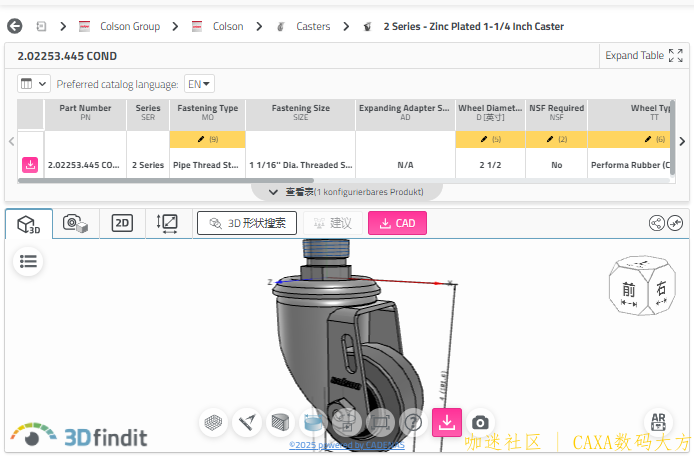The width and height of the screenshot is (694, 457).
Task: Open the preferred catalog language dropdown
Action: click(x=200, y=84)
